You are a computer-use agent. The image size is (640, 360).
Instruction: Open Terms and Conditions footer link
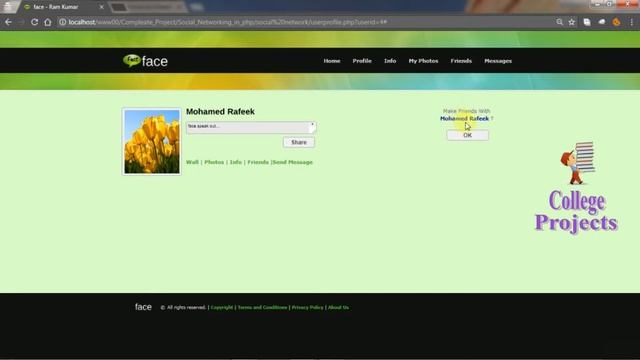point(262,307)
